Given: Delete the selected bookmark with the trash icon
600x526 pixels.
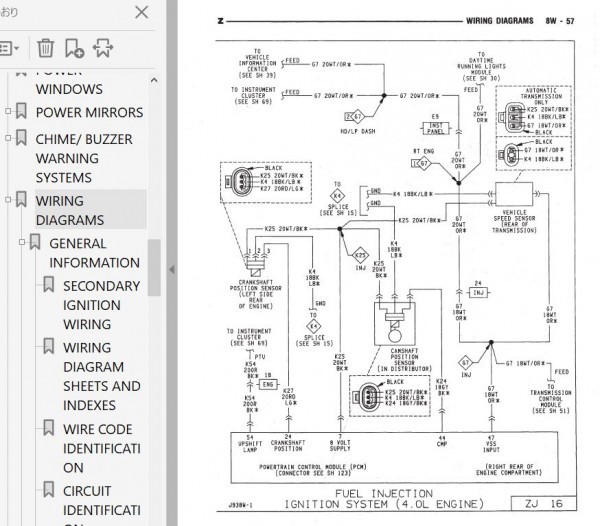Looking at the screenshot, I should pyautogui.click(x=46, y=49).
